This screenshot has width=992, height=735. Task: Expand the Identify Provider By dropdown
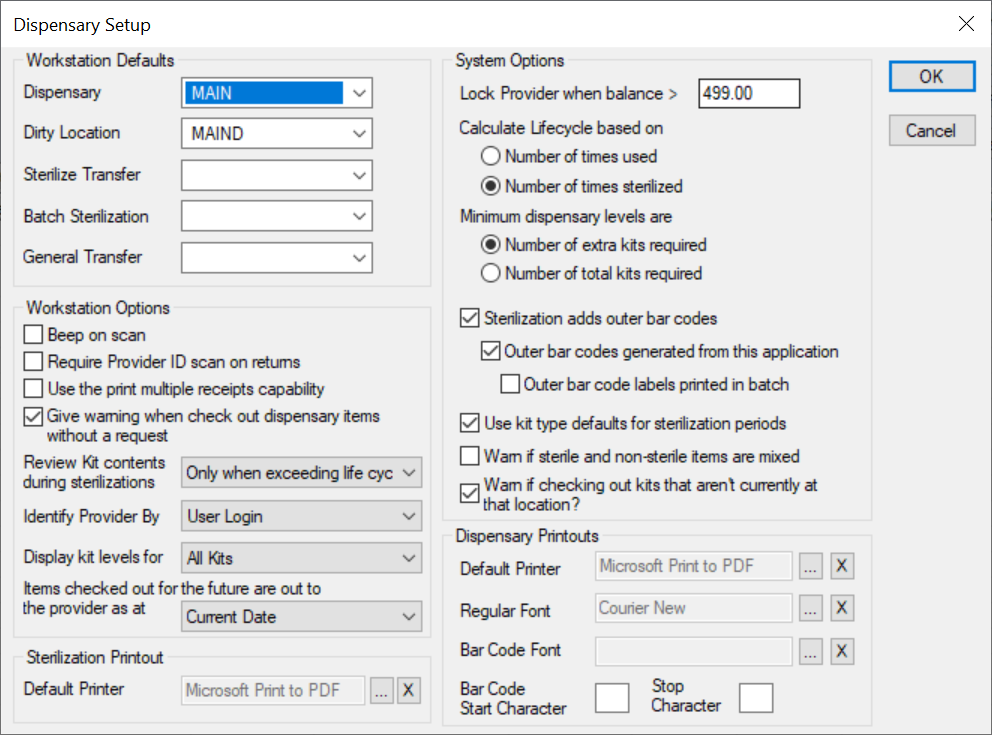coord(408,517)
